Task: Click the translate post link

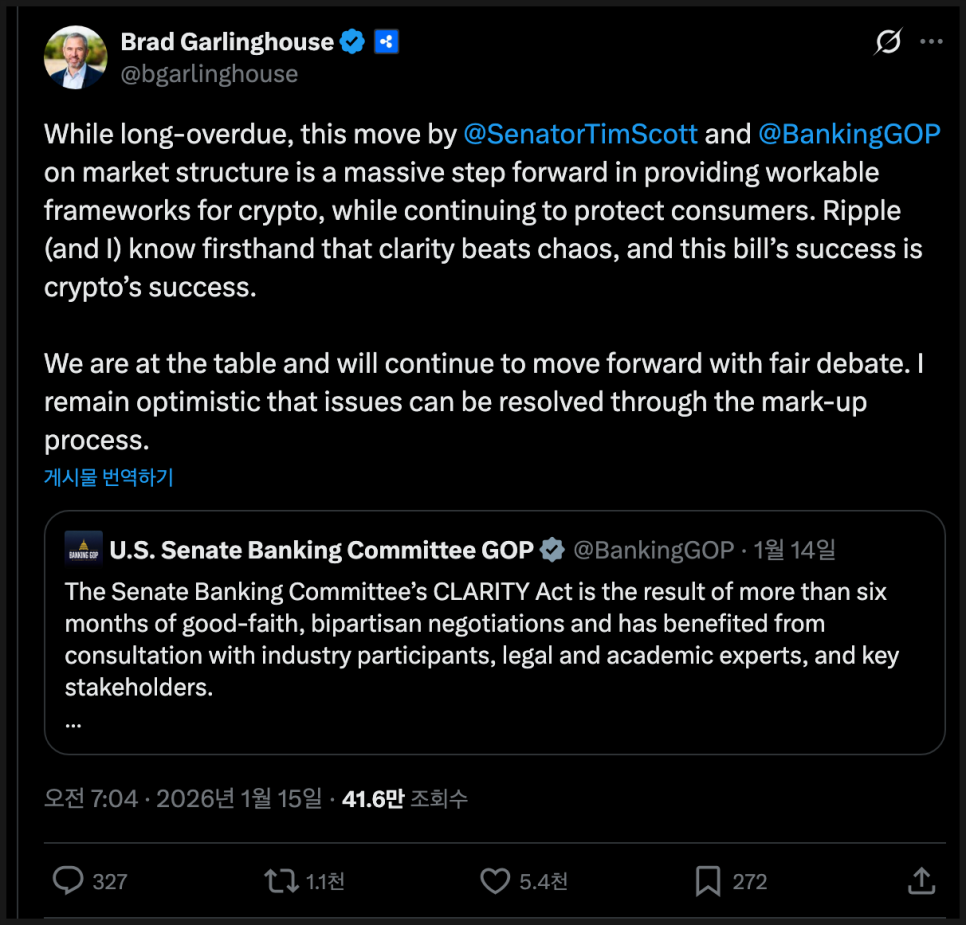Action: click(x=109, y=477)
